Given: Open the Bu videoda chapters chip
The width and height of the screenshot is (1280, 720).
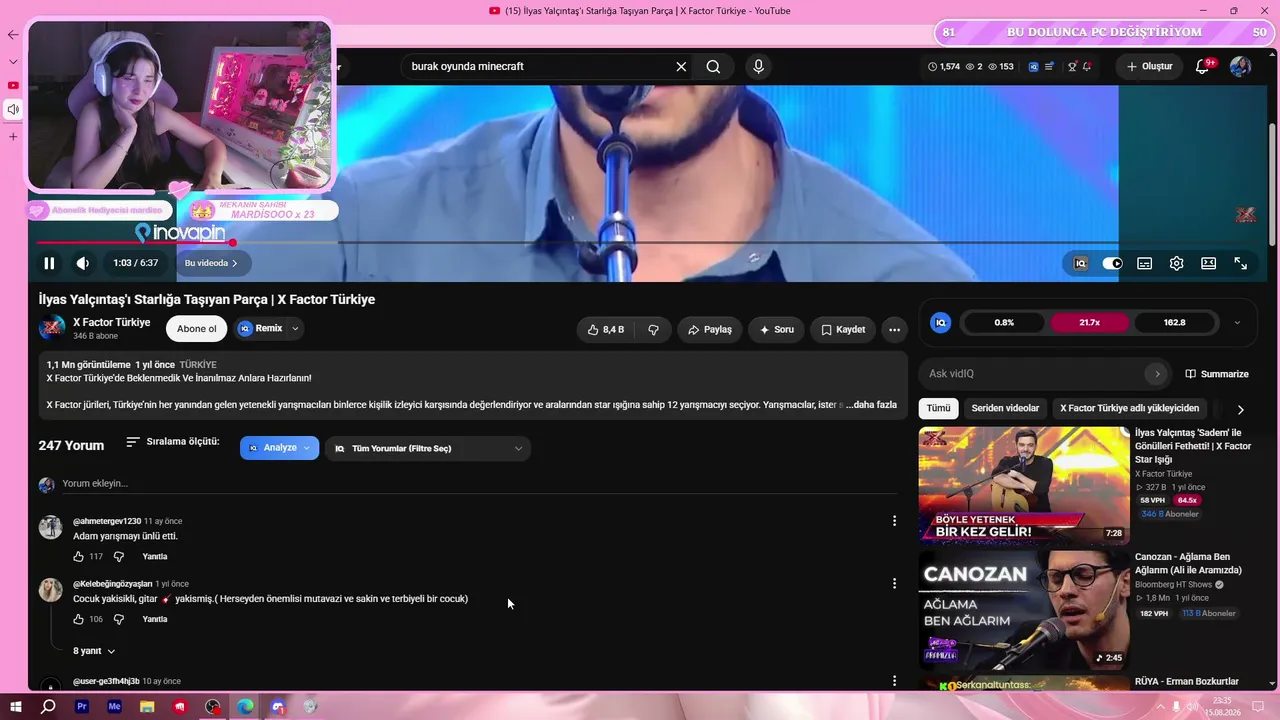Looking at the screenshot, I should 211,263.
